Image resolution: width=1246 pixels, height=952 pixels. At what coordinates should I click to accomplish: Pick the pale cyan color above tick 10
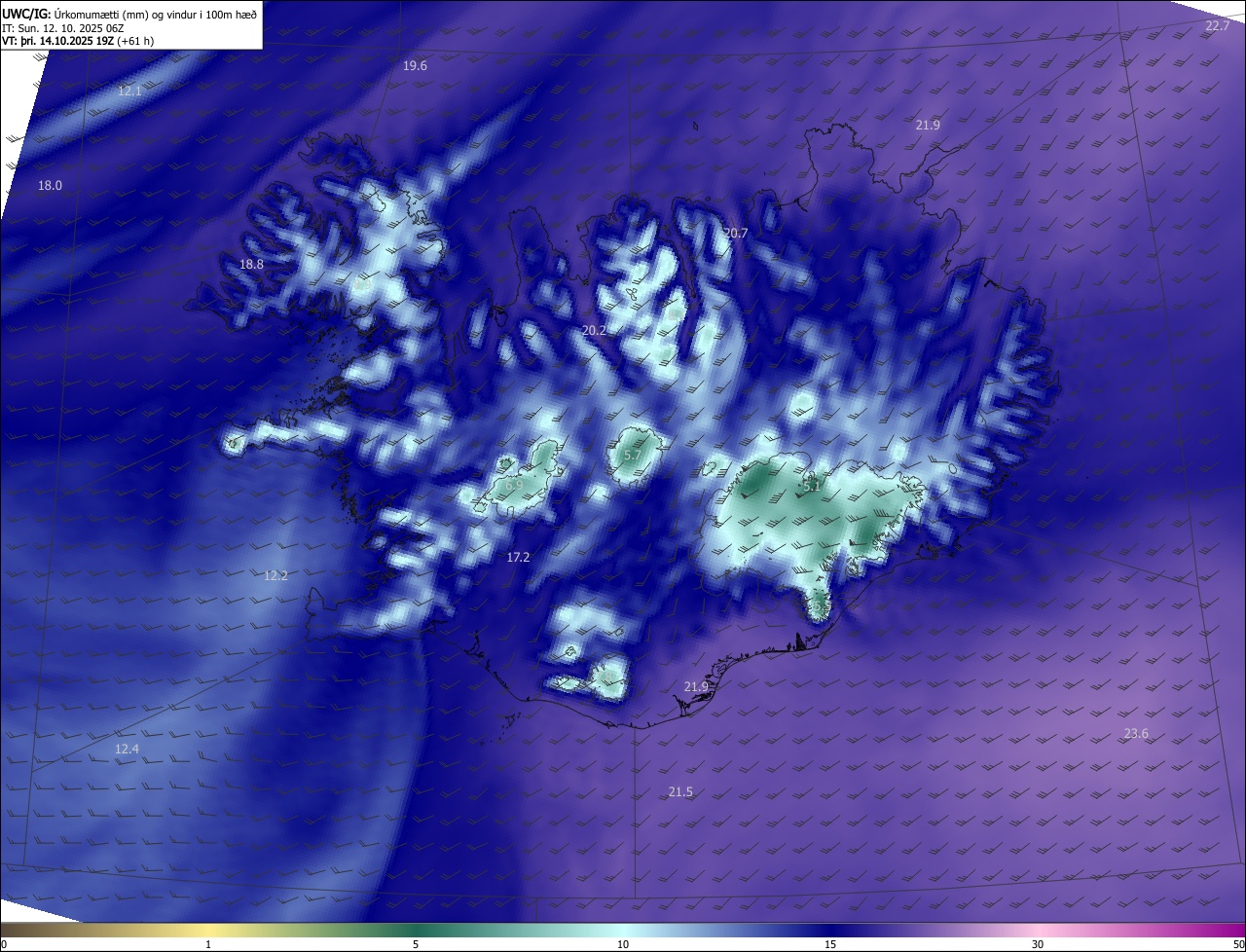coord(623,930)
